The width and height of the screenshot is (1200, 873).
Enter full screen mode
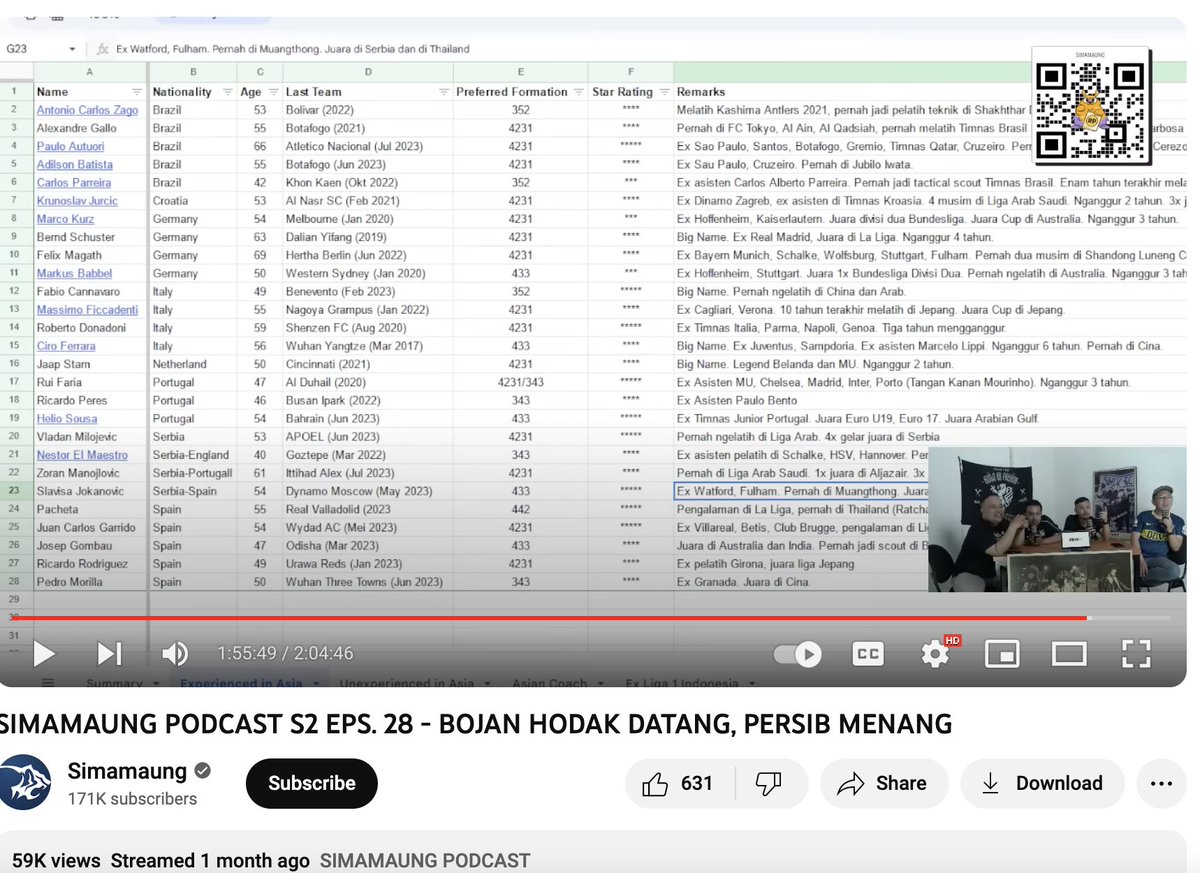click(1136, 654)
